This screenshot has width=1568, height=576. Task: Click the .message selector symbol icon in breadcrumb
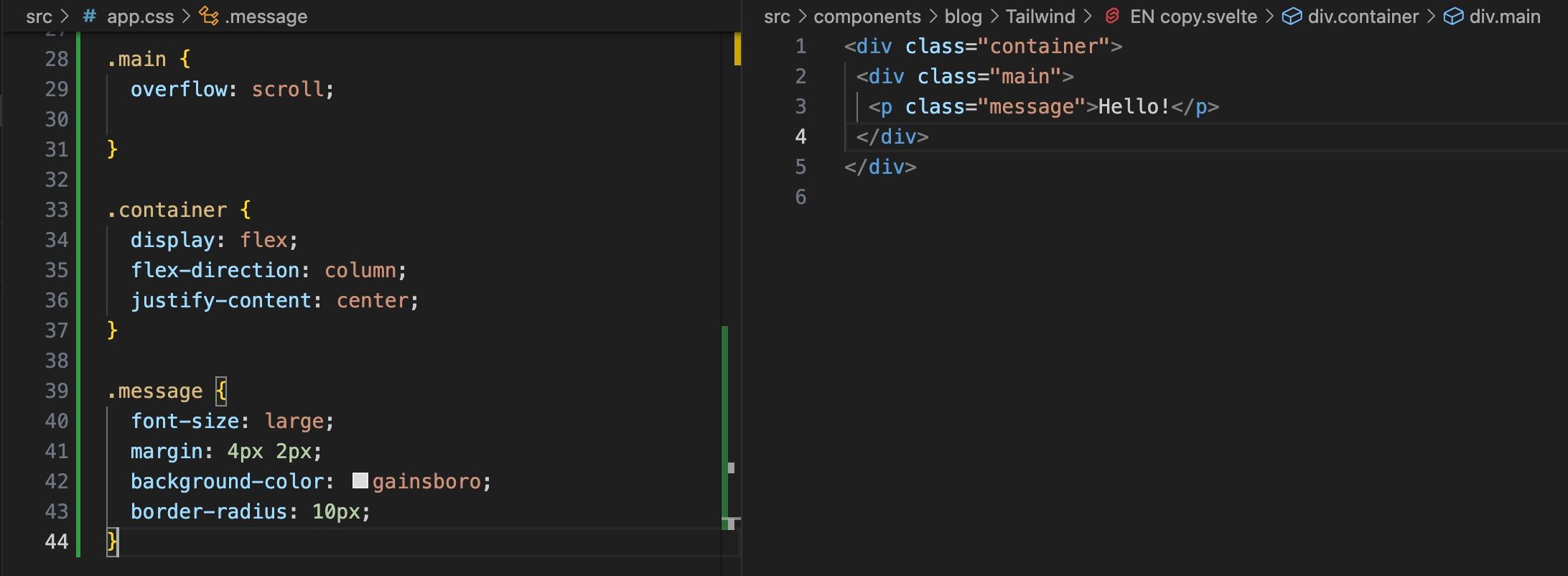pyautogui.click(x=209, y=16)
